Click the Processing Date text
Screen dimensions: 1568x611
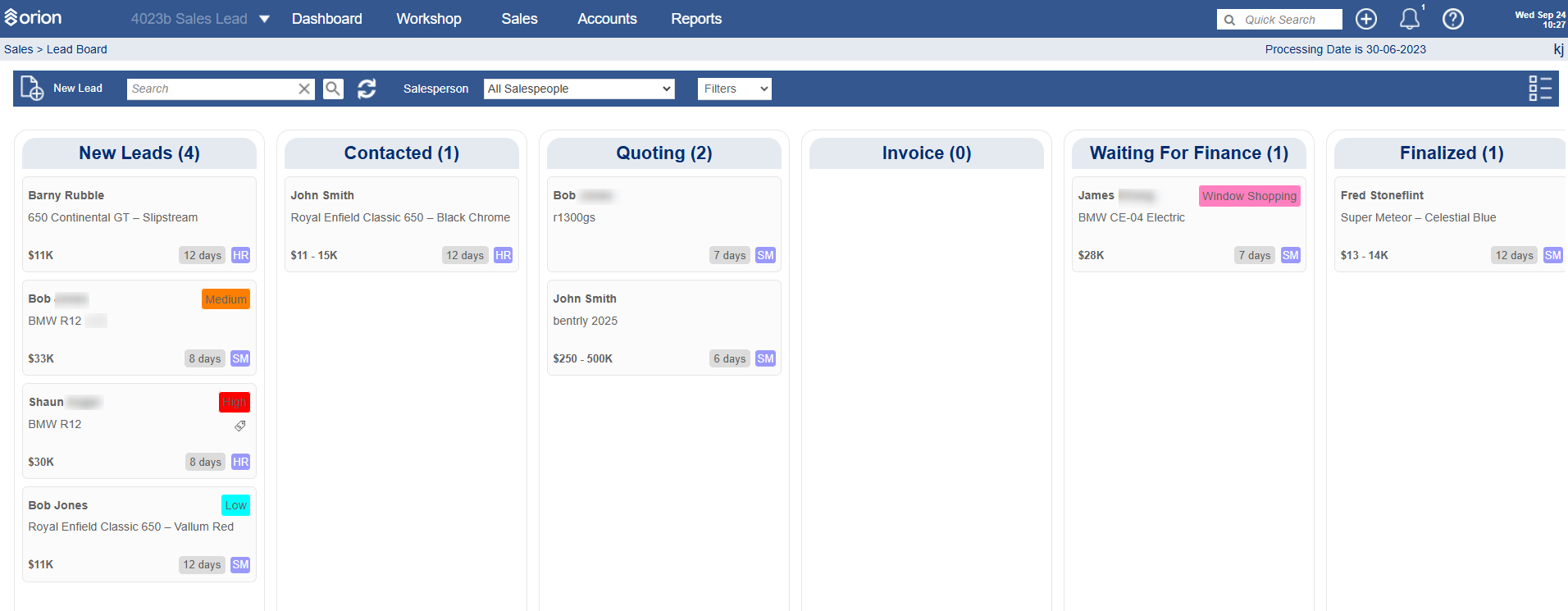click(x=1346, y=49)
